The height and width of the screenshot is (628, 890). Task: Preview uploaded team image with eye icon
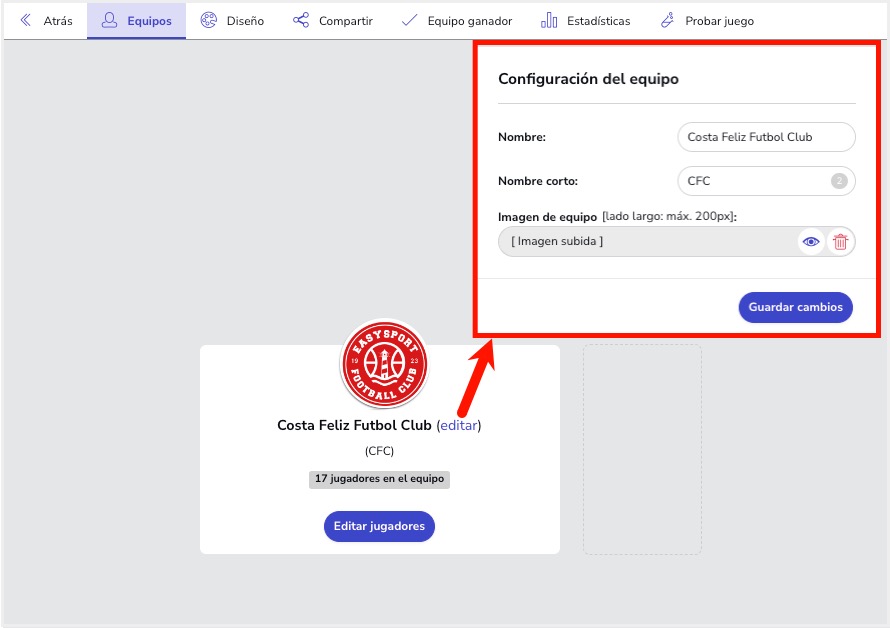pyautogui.click(x=811, y=241)
